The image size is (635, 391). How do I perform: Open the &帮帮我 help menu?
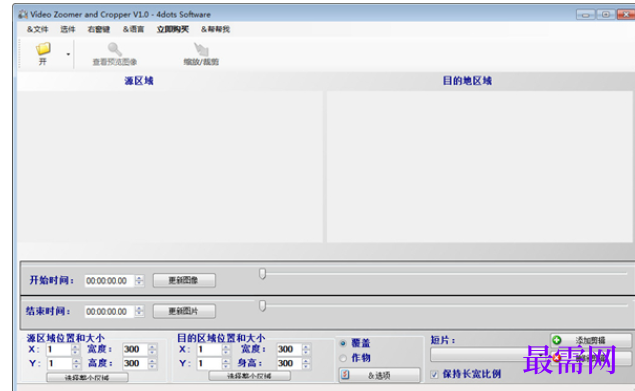click(215, 29)
